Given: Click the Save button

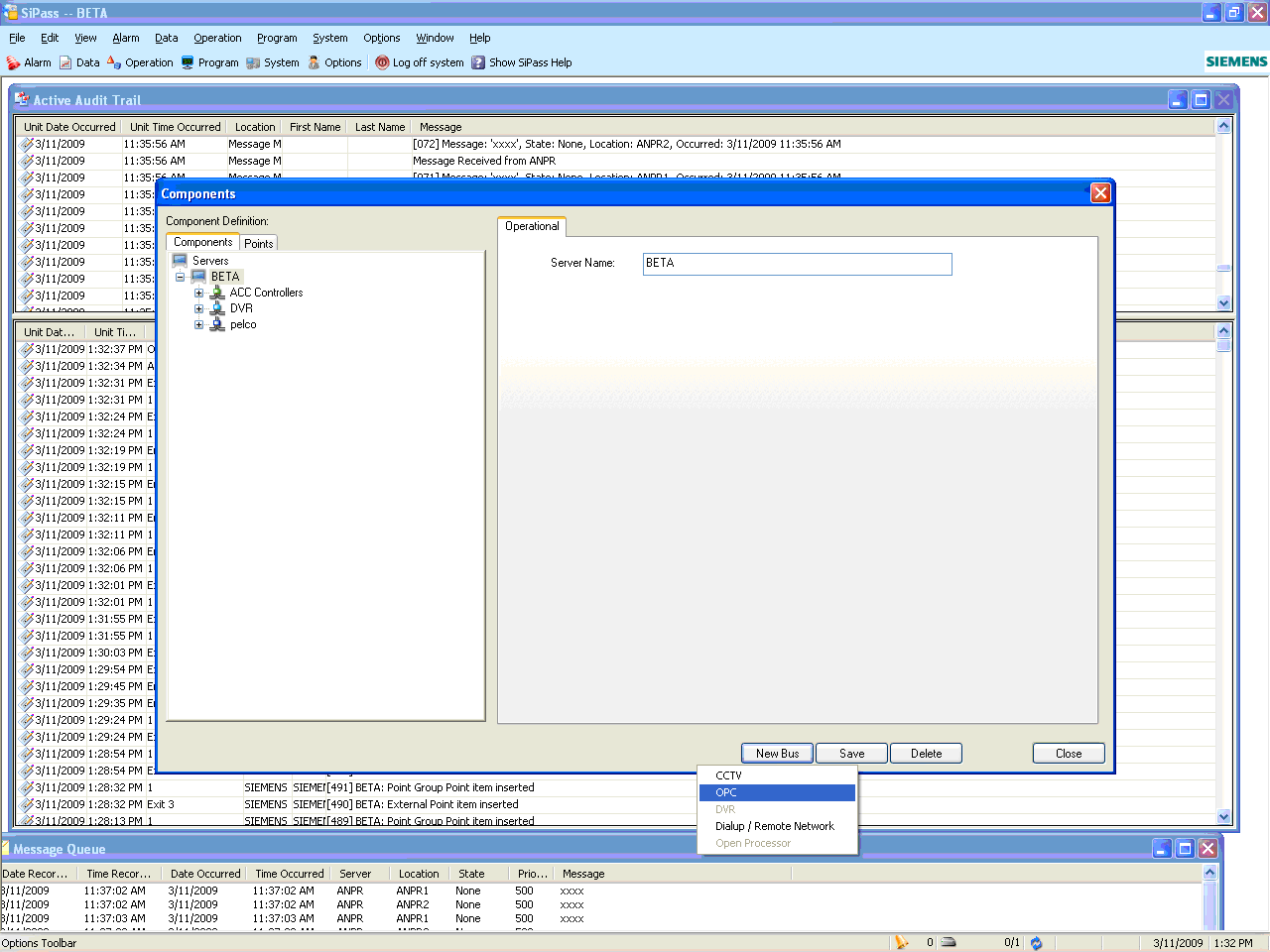Looking at the screenshot, I should click(851, 754).
